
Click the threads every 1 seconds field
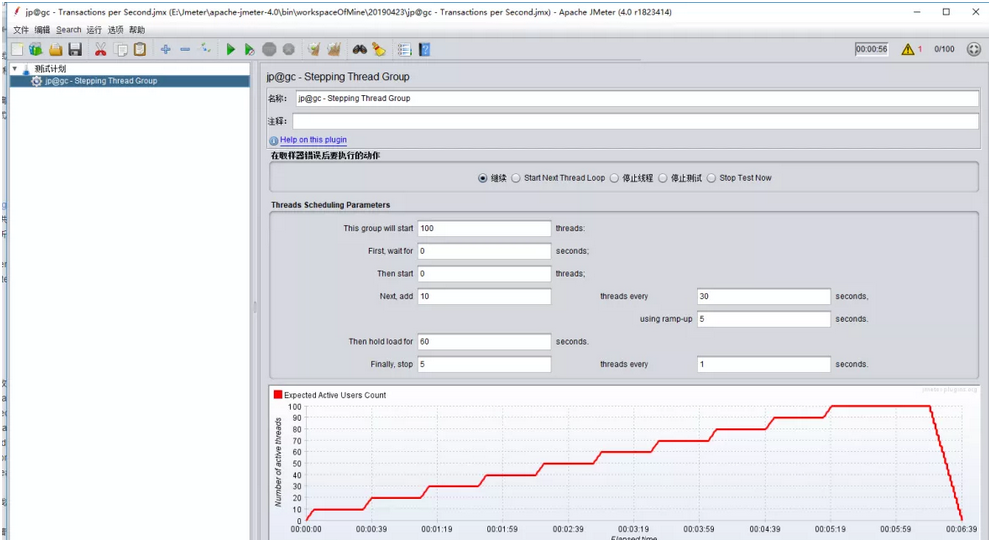coord(764,365)
